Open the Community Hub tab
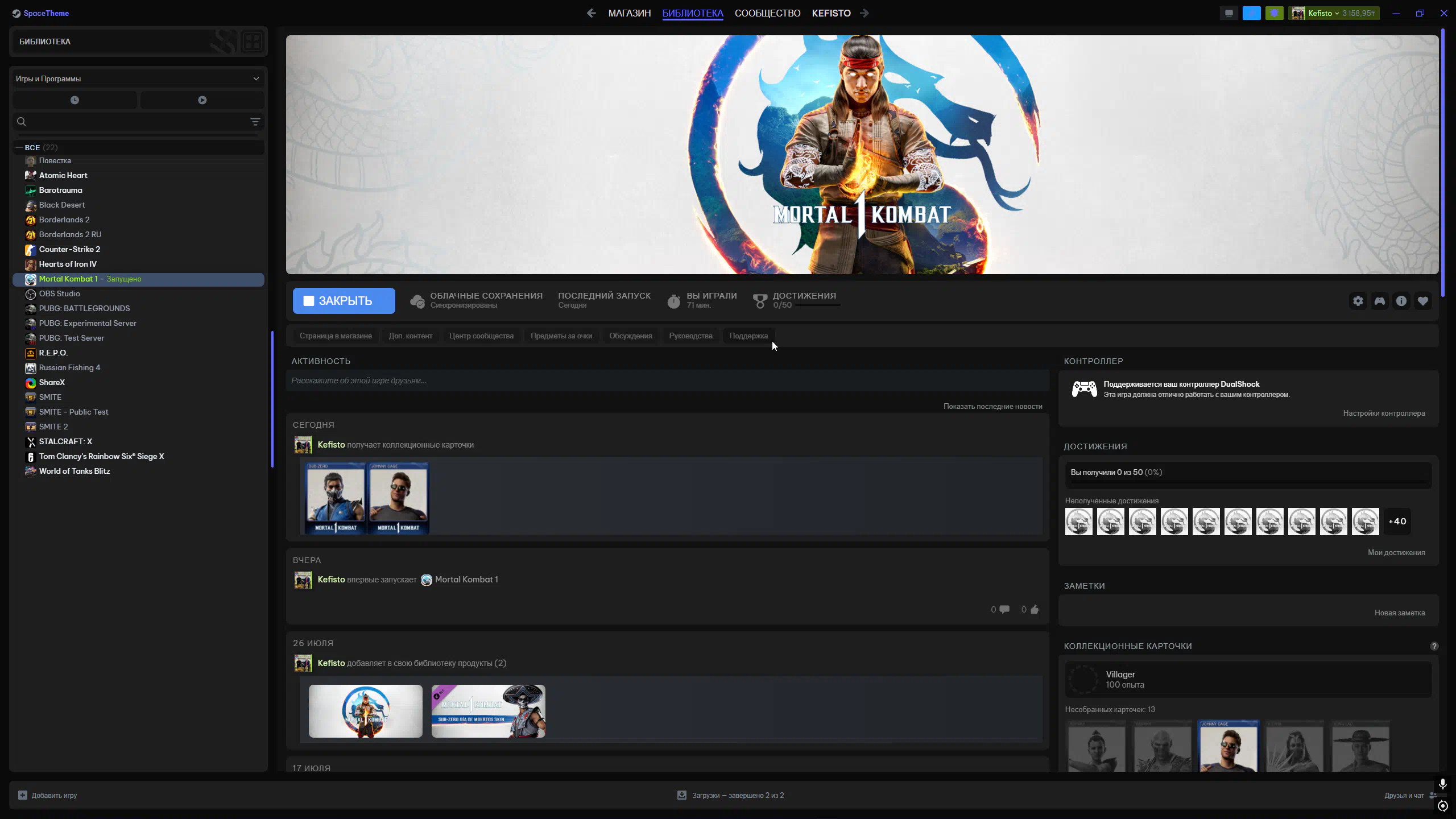 [x=481, y=336]
